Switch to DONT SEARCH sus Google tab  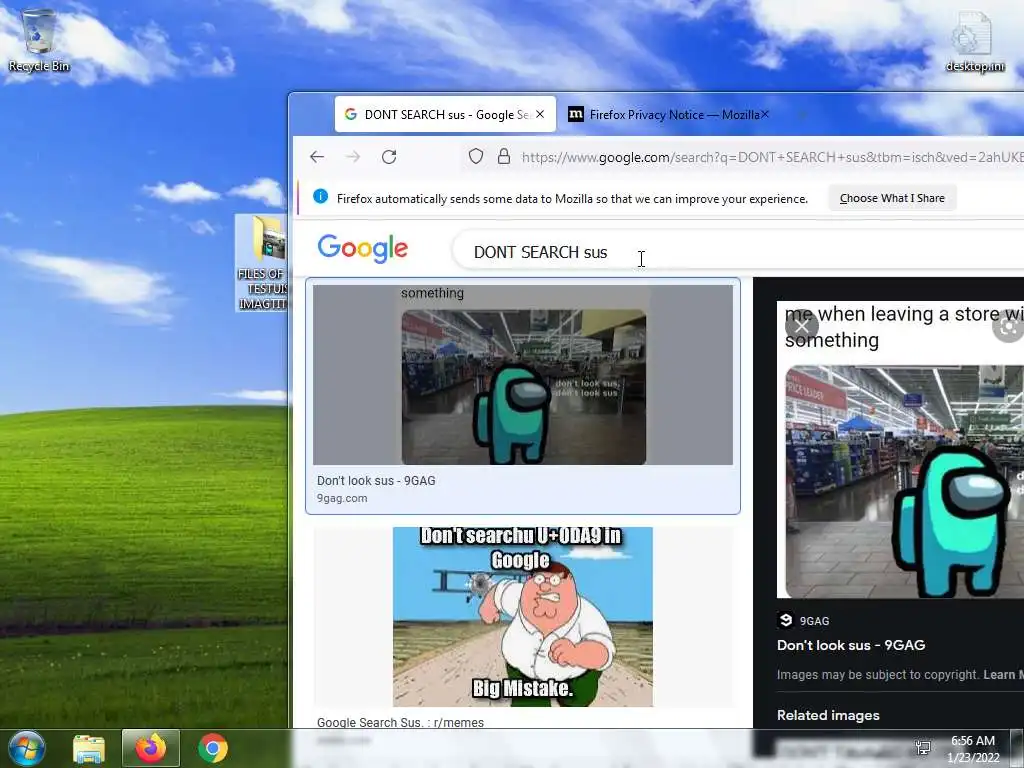point(445,114)
